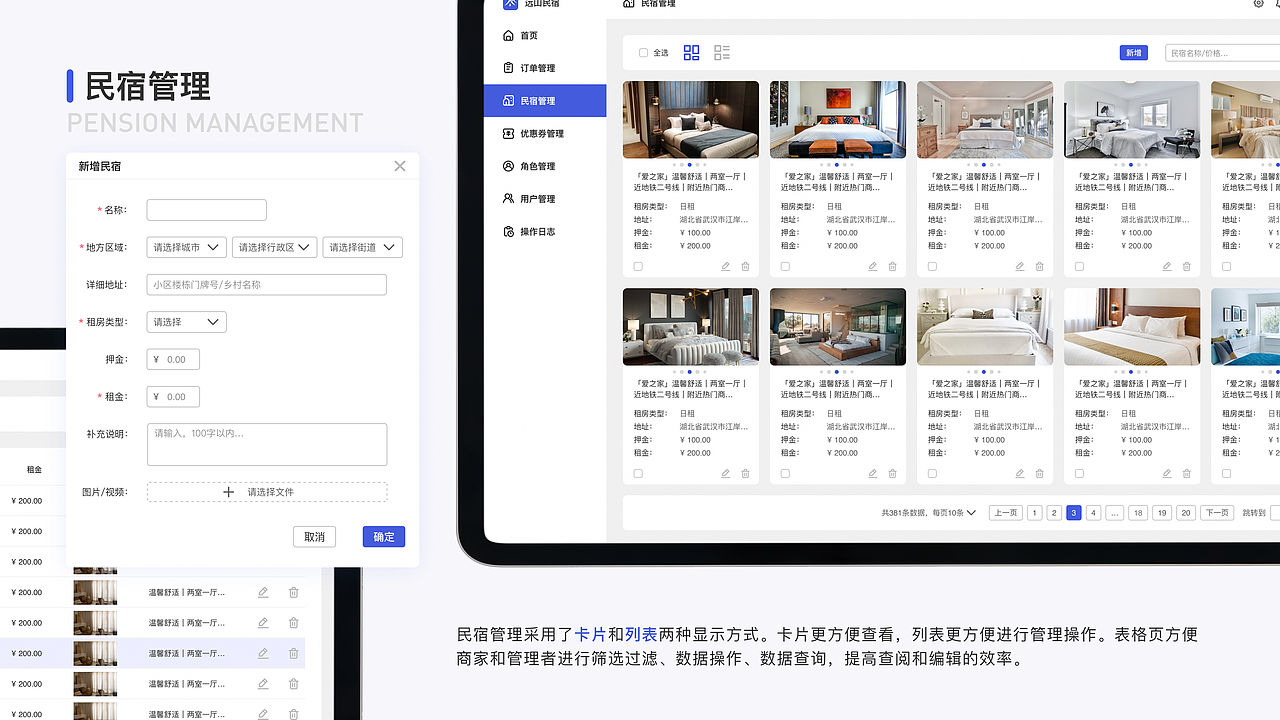Image resolution: width=1280 pixels, height=720 pixels.
Task: Delete the third card in bottom row
Action: pos(1039,474)
